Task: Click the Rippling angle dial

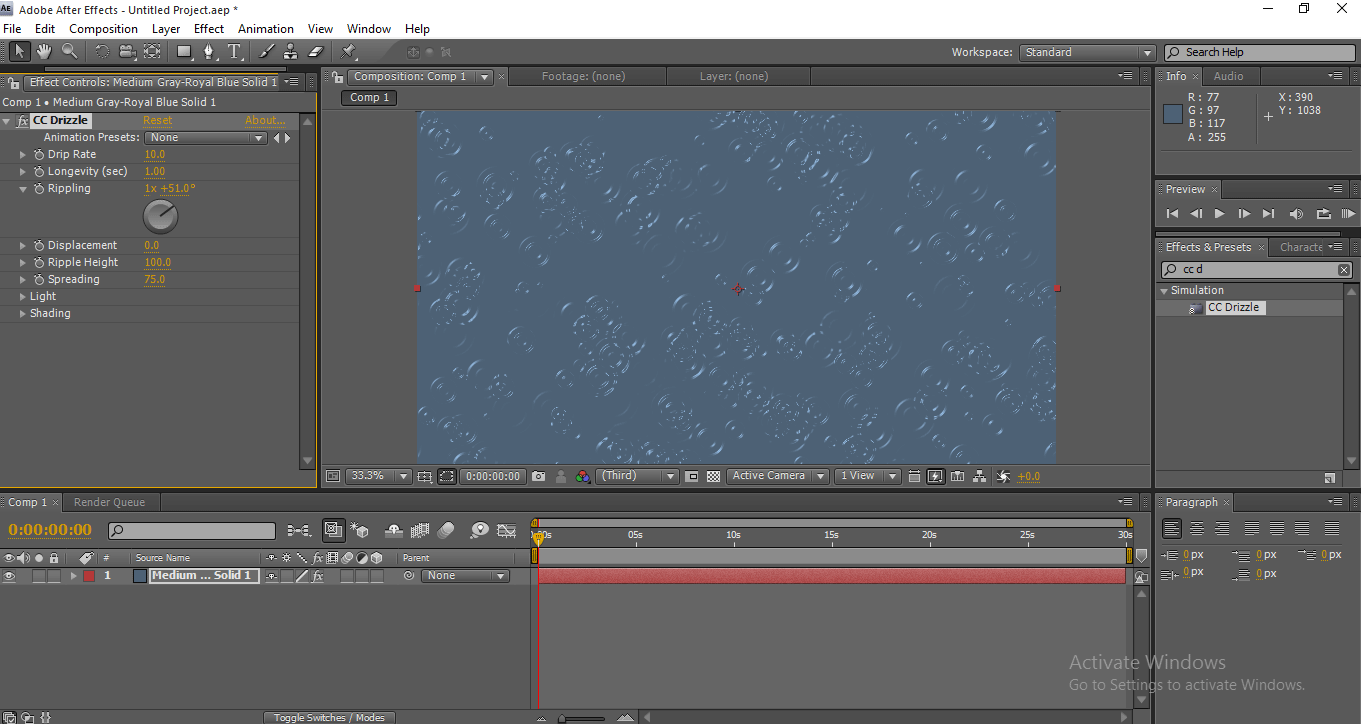Action: [160, 215]
